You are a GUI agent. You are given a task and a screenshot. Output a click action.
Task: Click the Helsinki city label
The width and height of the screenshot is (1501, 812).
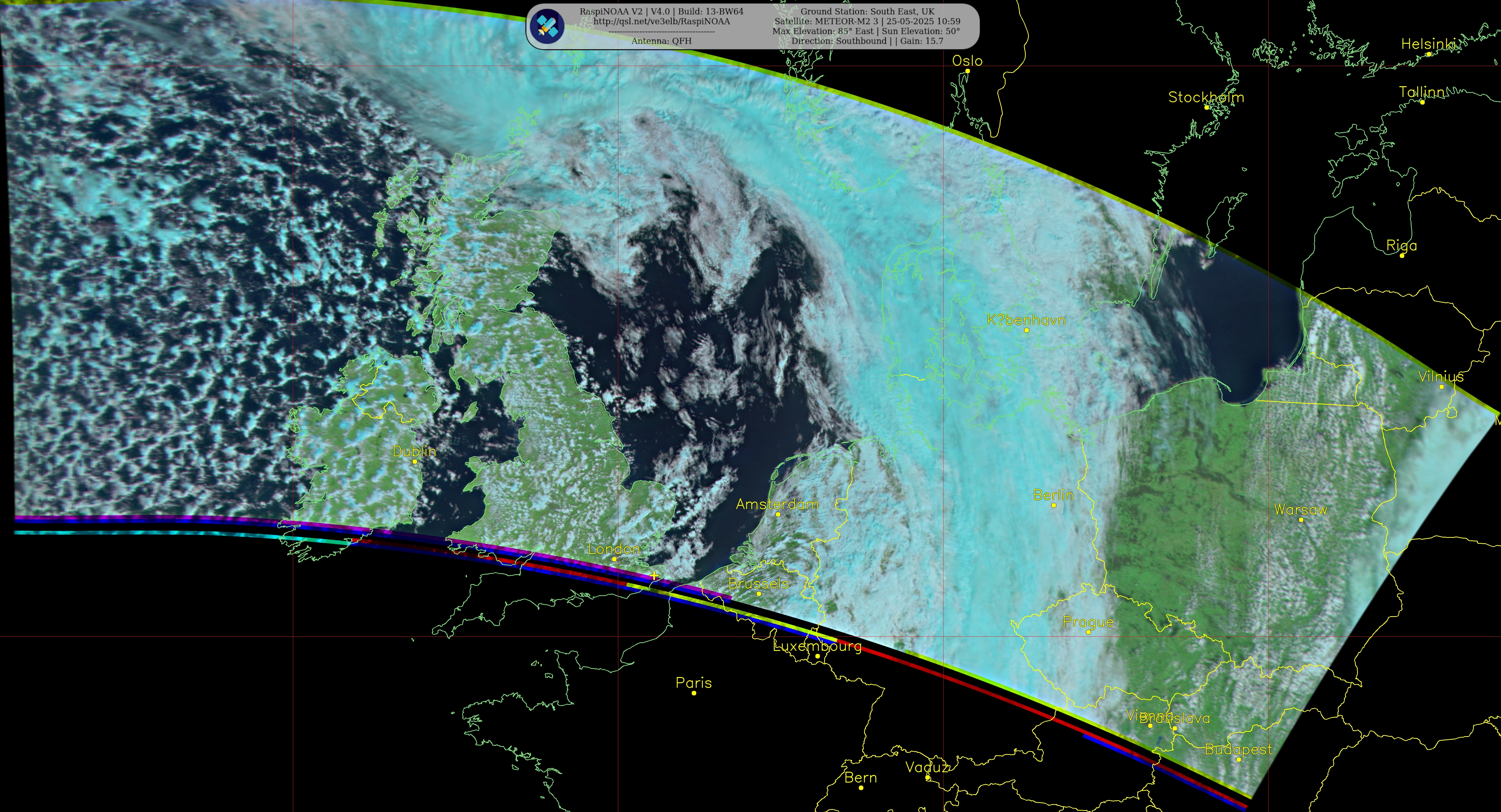click(1429, 44)
